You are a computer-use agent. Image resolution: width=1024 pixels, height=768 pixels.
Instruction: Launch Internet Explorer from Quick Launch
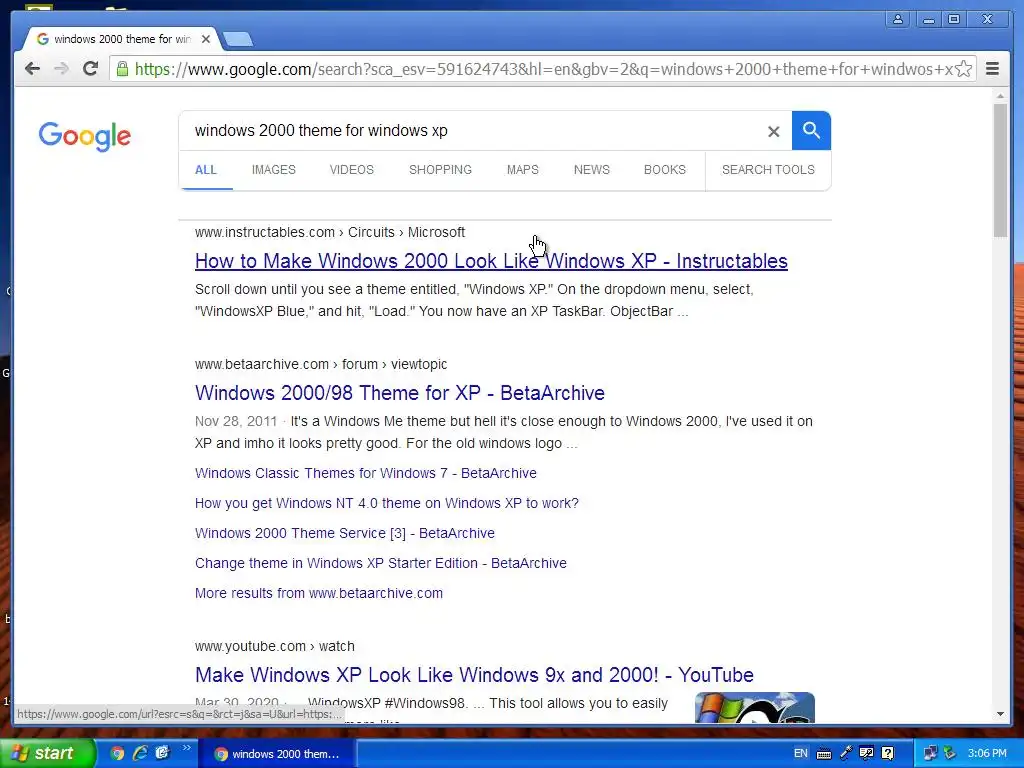point(140,753)
